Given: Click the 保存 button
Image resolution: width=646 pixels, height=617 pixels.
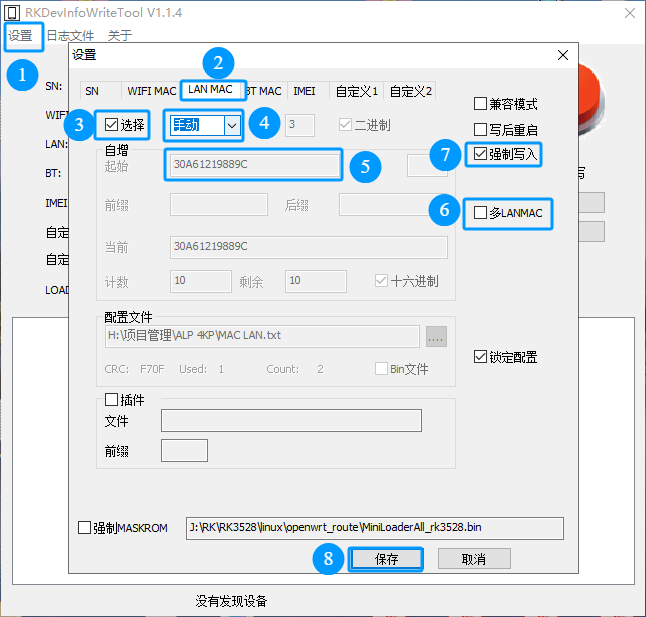Looking at the screenshot, I should (x=386, y=559).
